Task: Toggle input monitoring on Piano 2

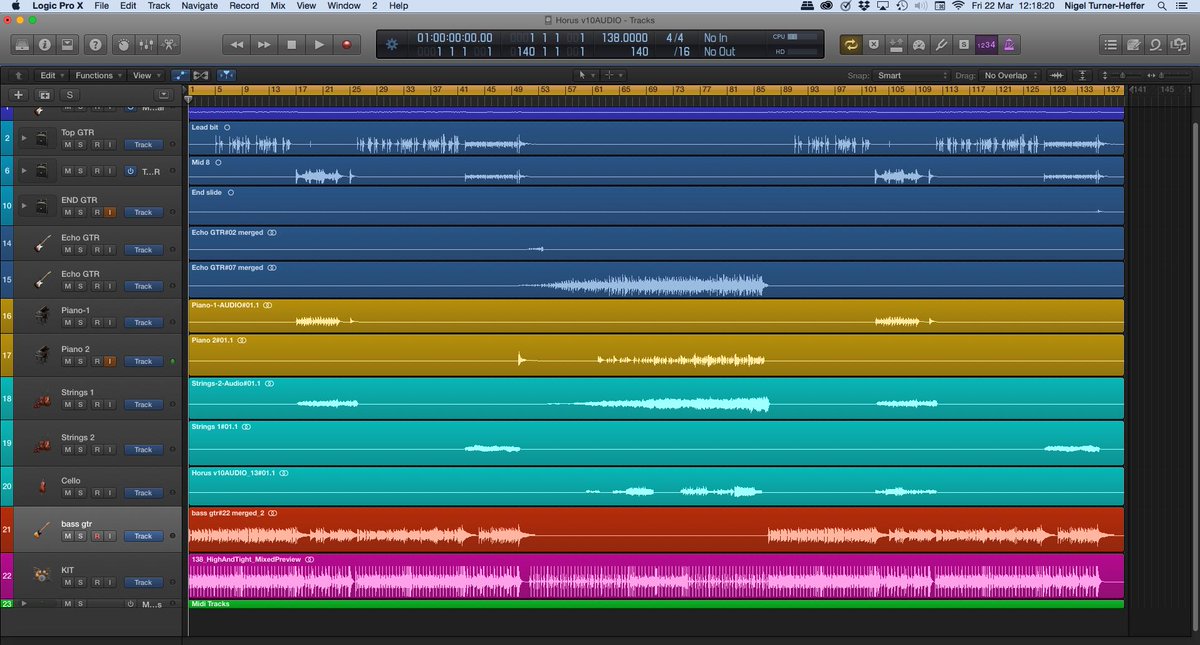Action: (110, 361)
